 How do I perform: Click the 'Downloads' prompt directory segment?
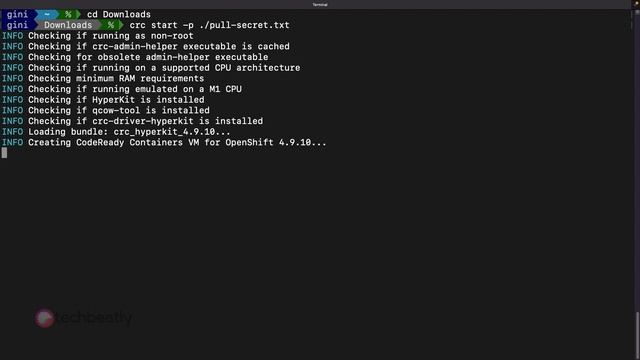[68, 25]
